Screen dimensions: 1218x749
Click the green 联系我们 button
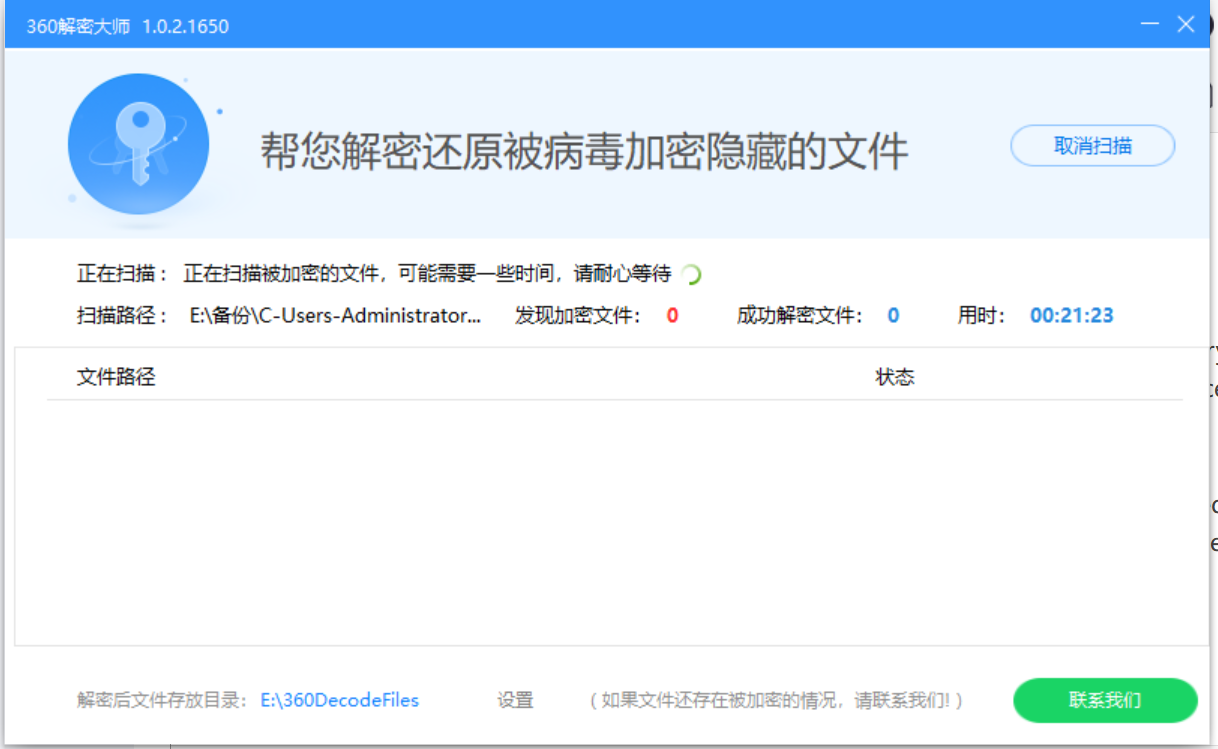pos(1104,700)
